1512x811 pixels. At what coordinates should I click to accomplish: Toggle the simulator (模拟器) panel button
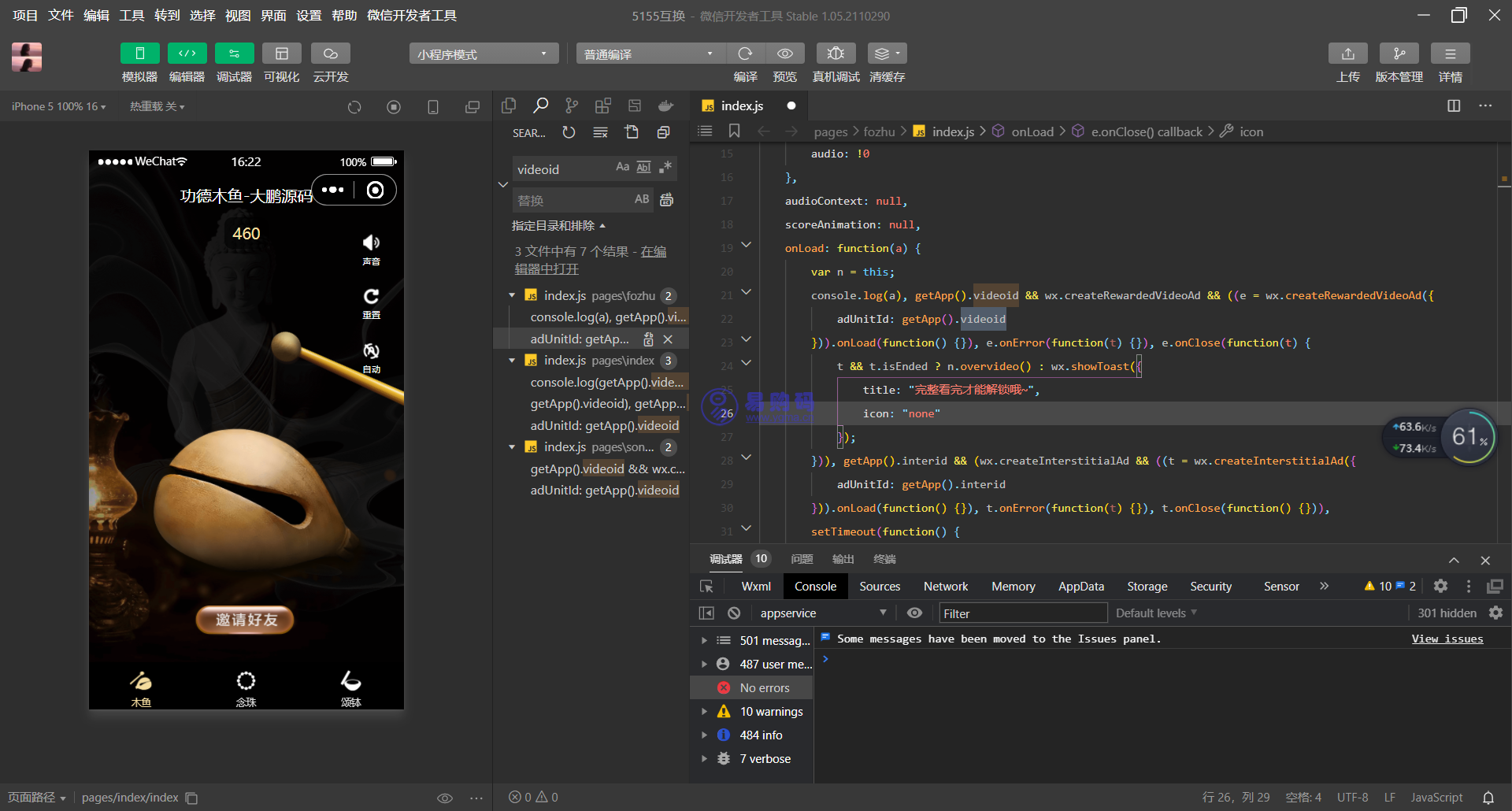tap(140, 54)
